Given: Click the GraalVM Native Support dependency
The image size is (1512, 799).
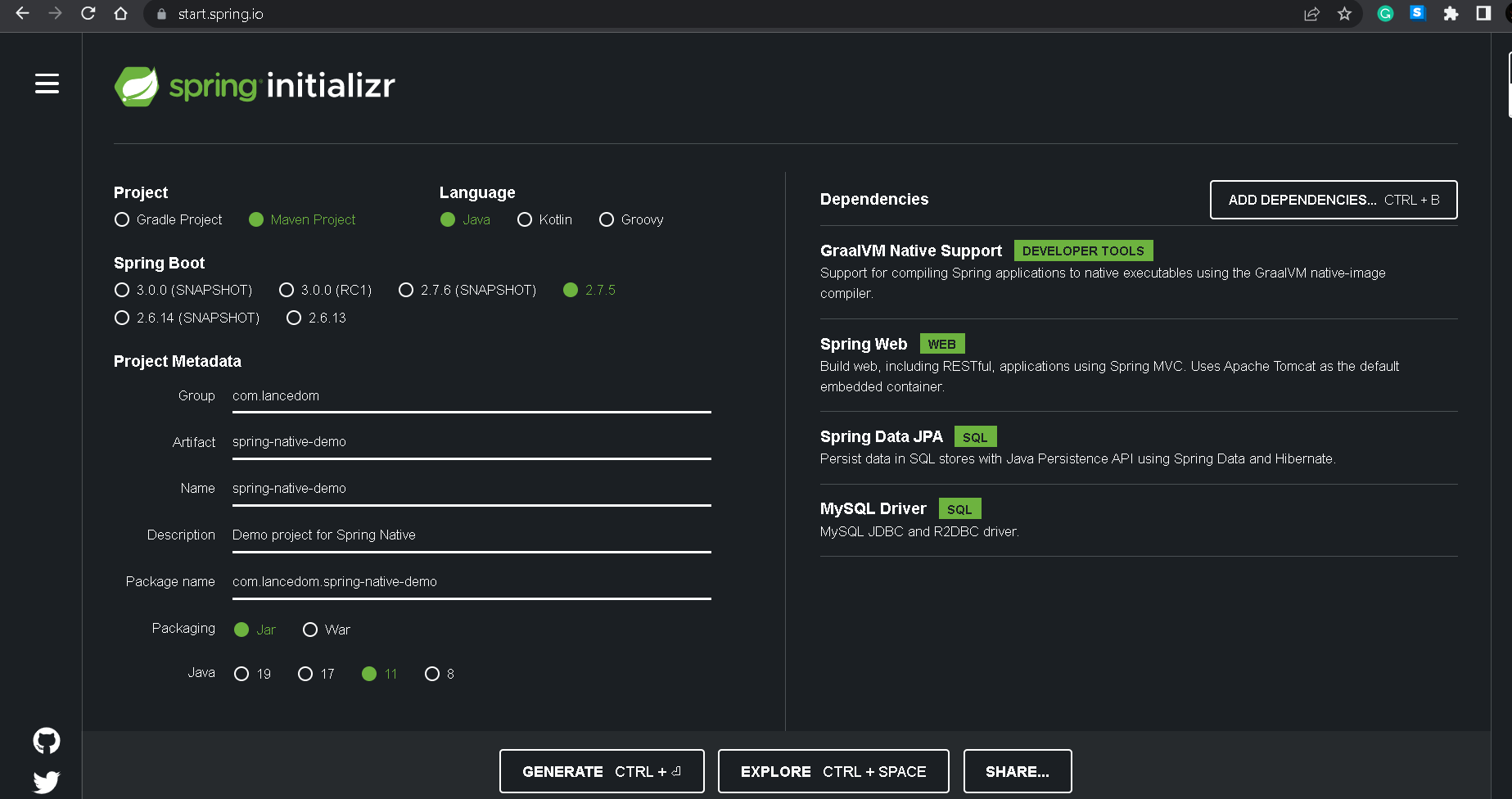Looking at the screenshot, I should coord(911,251).
